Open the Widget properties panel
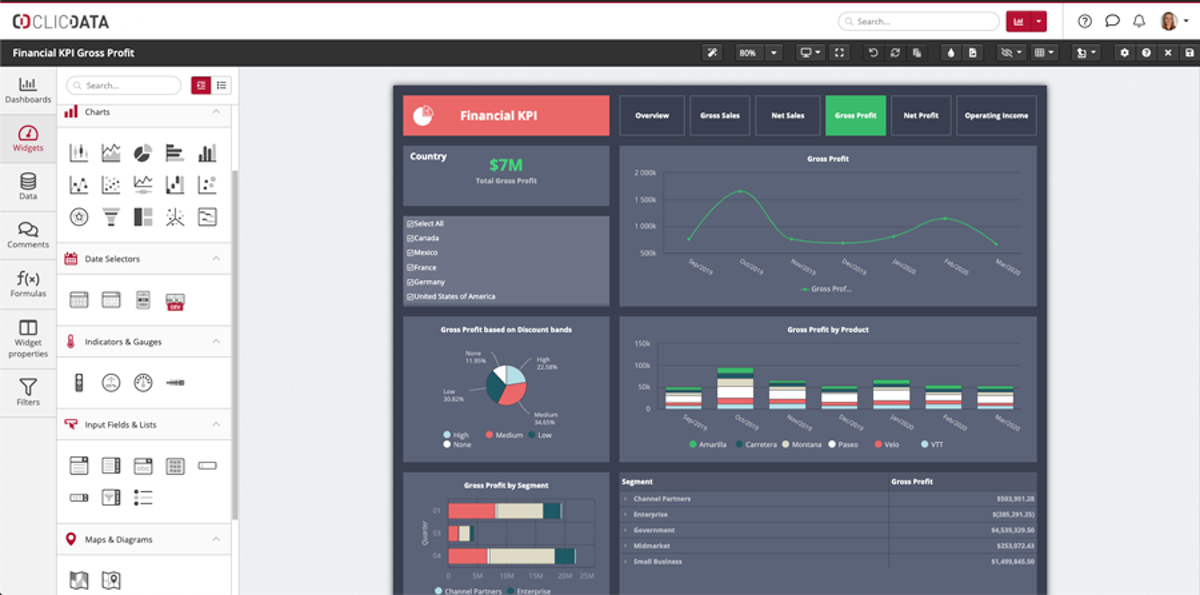This screenshot has width=1200, height=595. tap(27, 338)
